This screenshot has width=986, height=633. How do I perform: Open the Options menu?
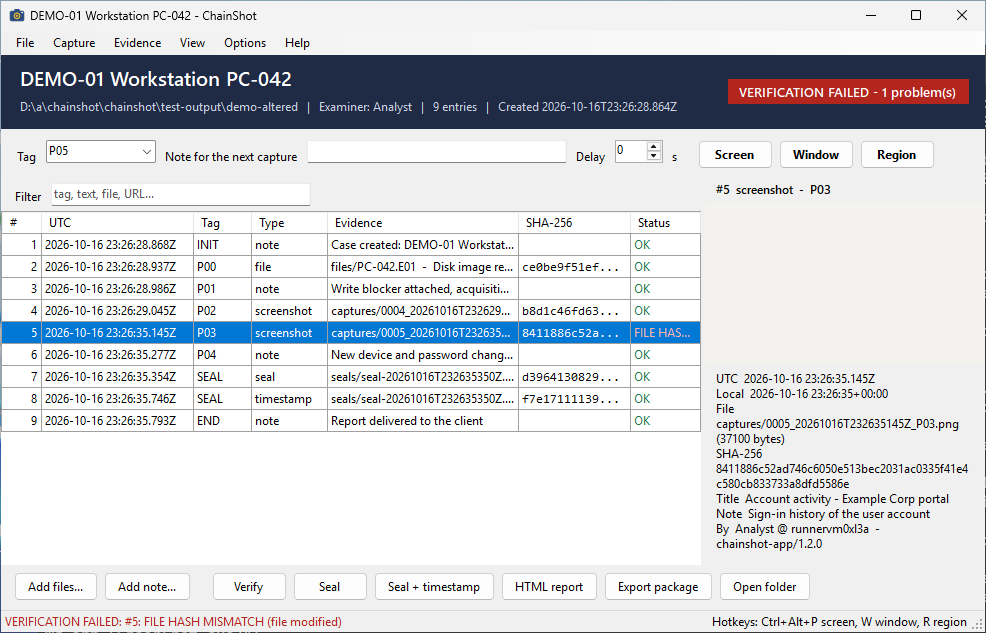tap(245, 43)
